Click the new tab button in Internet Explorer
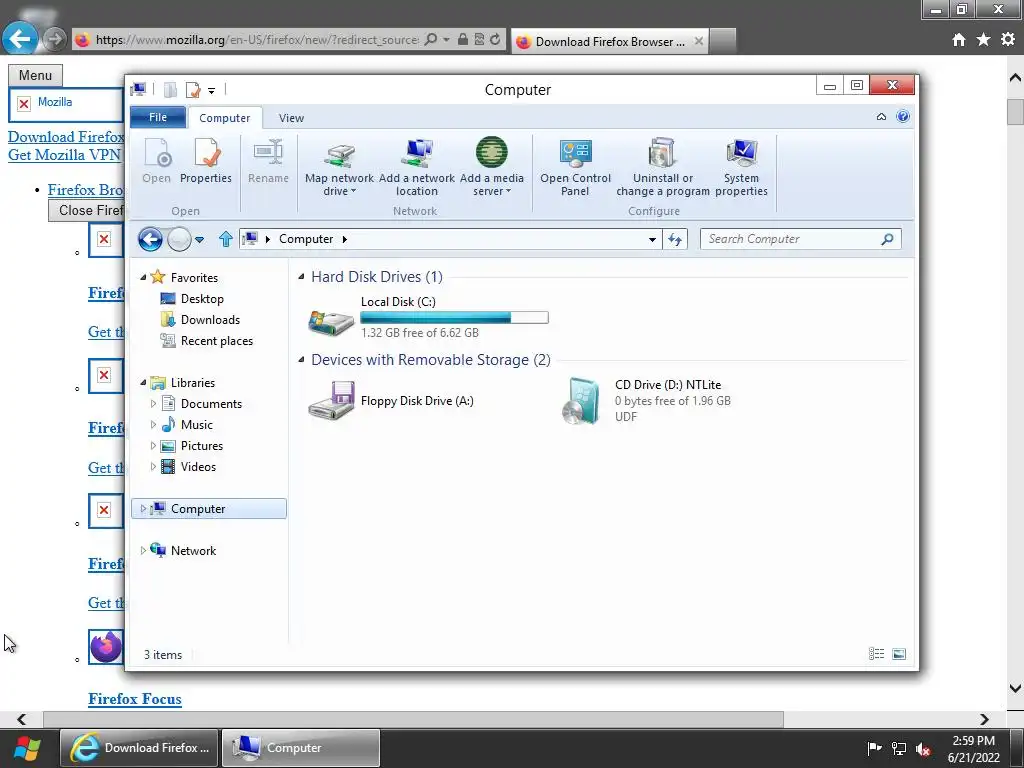This screenshot has width=1024, height=768. click(722, 41)
